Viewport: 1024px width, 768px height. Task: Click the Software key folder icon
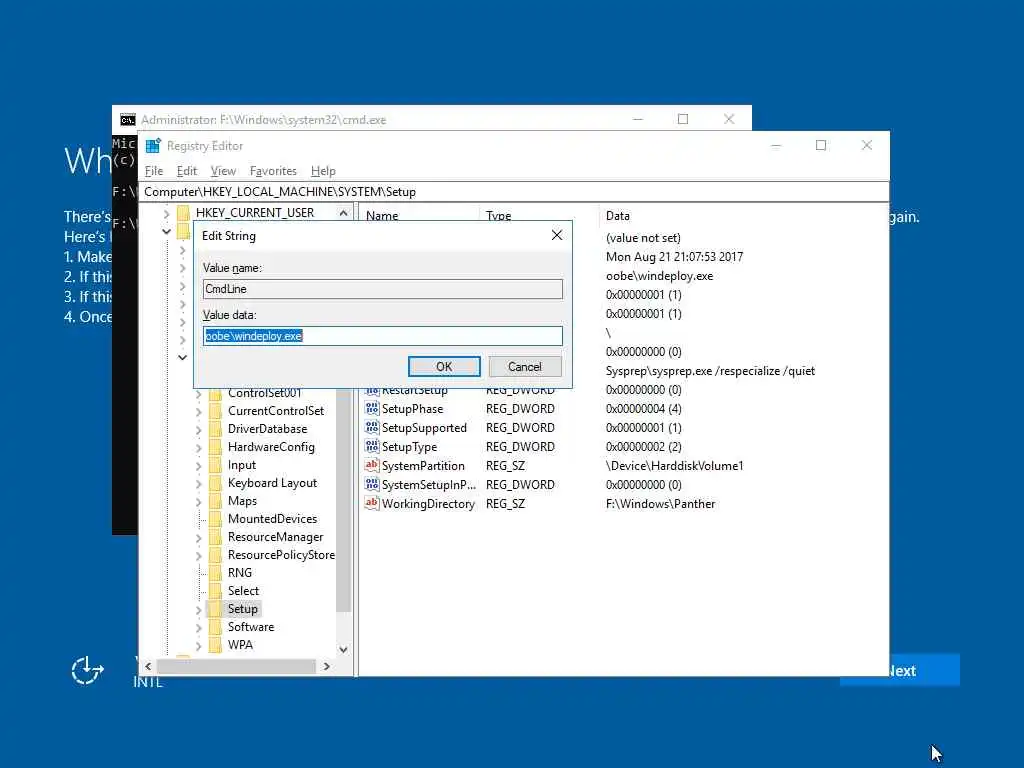pyautogui.click(x=216, y=626)
